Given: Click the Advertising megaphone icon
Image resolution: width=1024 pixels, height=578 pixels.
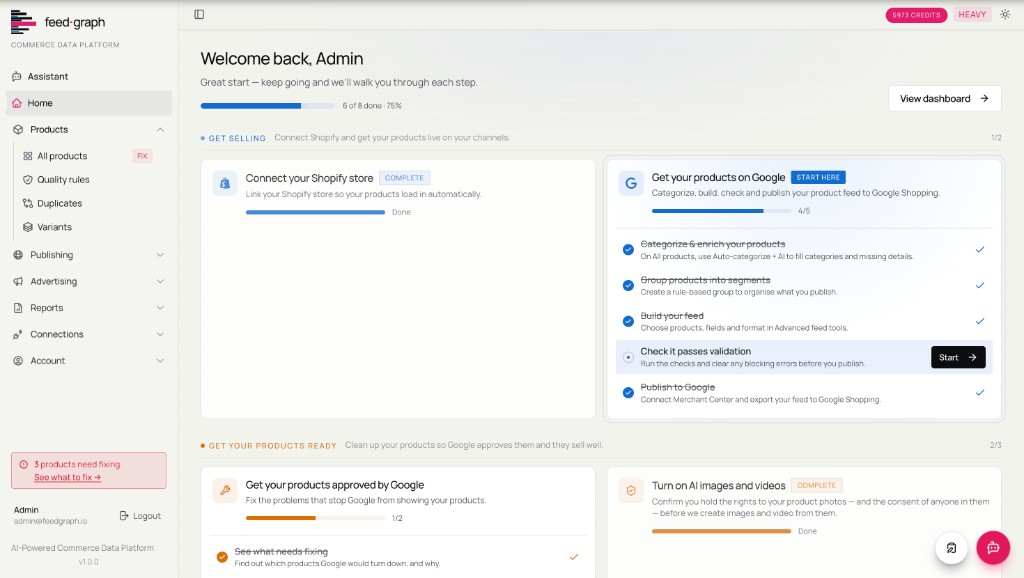Looking at the screenshot, I should point(18,281).
